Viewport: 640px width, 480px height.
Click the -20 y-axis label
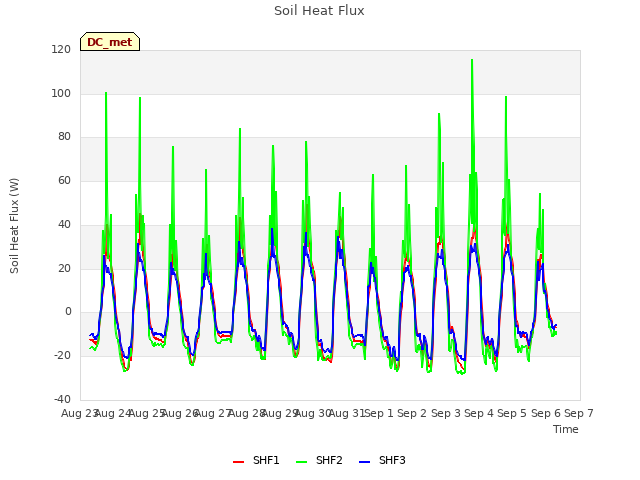[62, 356]
